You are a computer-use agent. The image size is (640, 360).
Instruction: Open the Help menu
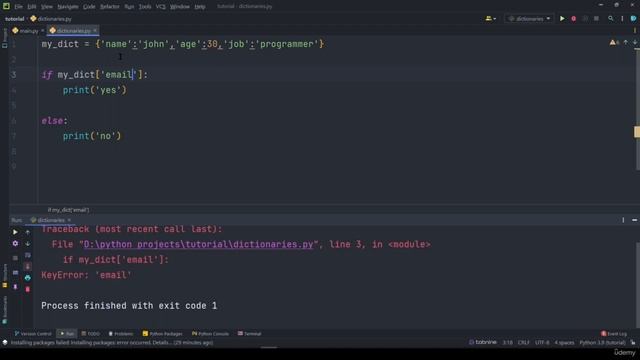point(200,7)
